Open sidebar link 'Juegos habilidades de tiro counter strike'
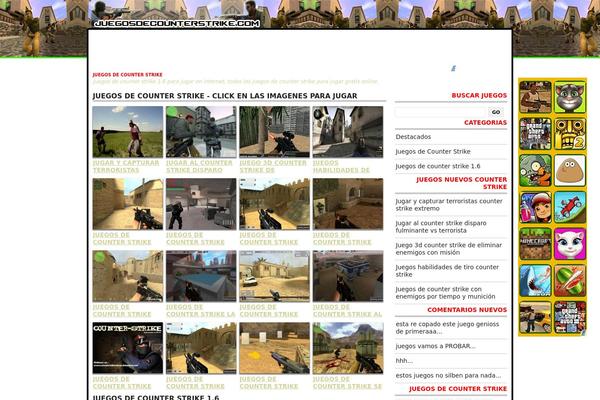Screen dimensions: 600x400 click(447, 271)
